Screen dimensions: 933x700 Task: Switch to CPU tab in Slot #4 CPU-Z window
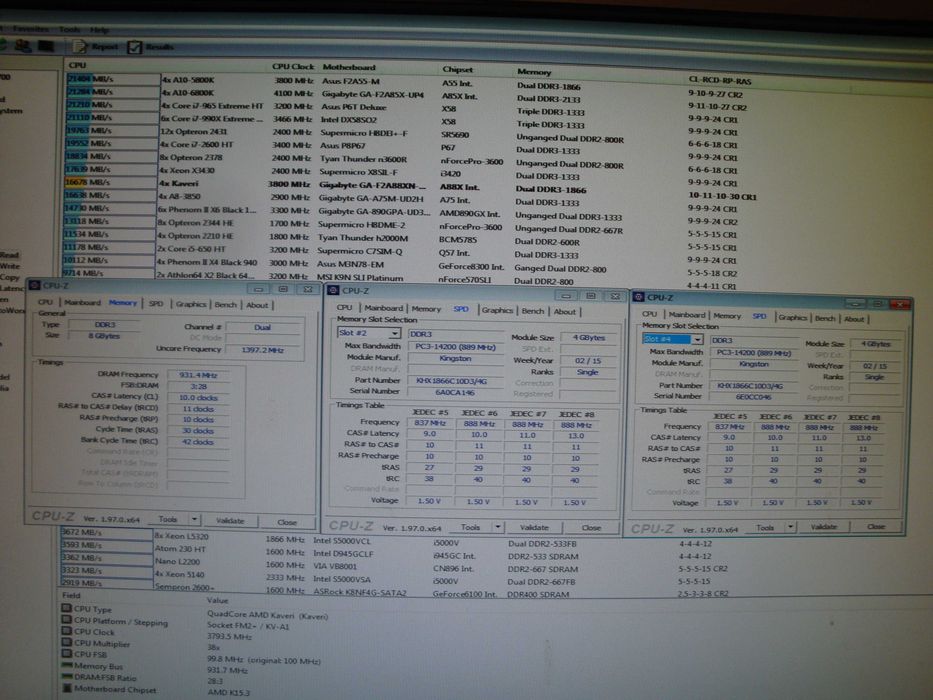[x=649, y=314]
